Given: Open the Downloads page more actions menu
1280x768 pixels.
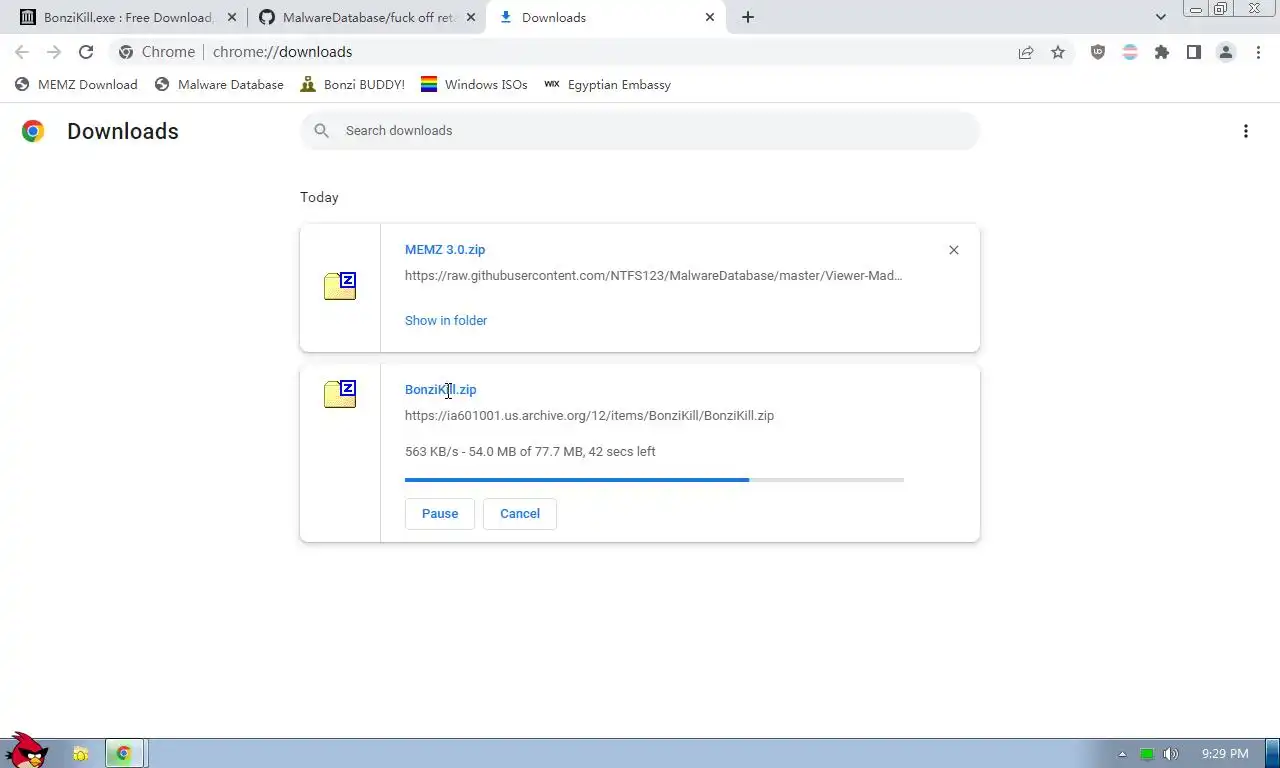Looking at the screenshot, I should 1246,131.
